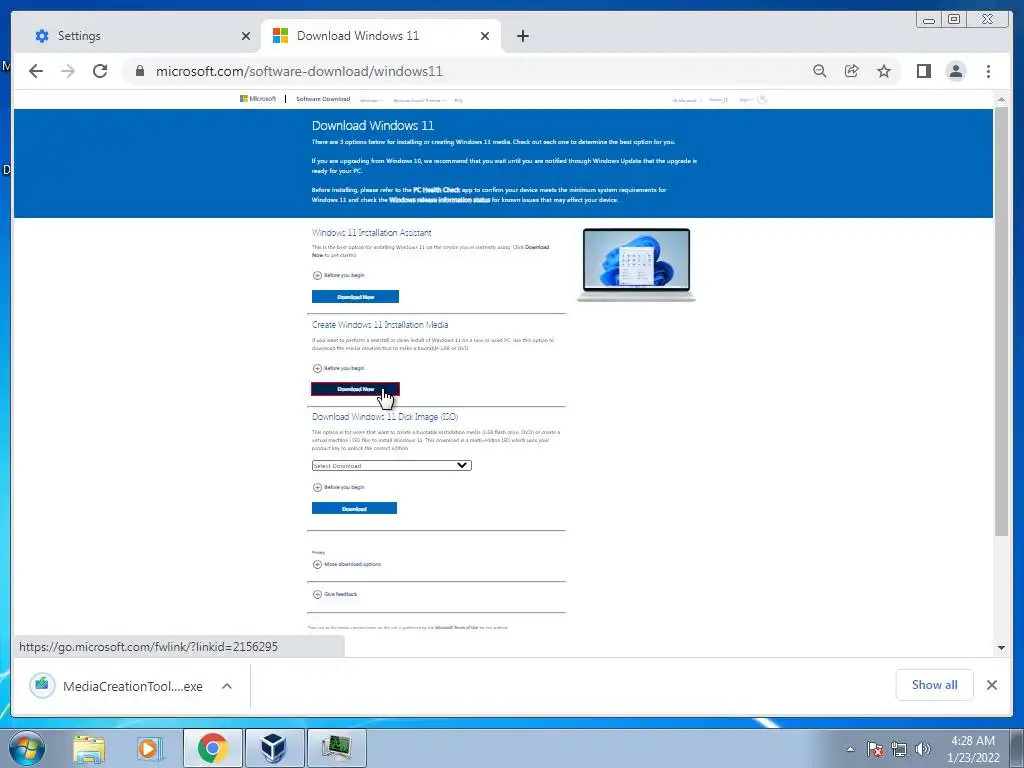This screenshot has width=1024, height=768.
Task: Reload the page with the refresh icon
Action: 100,71
